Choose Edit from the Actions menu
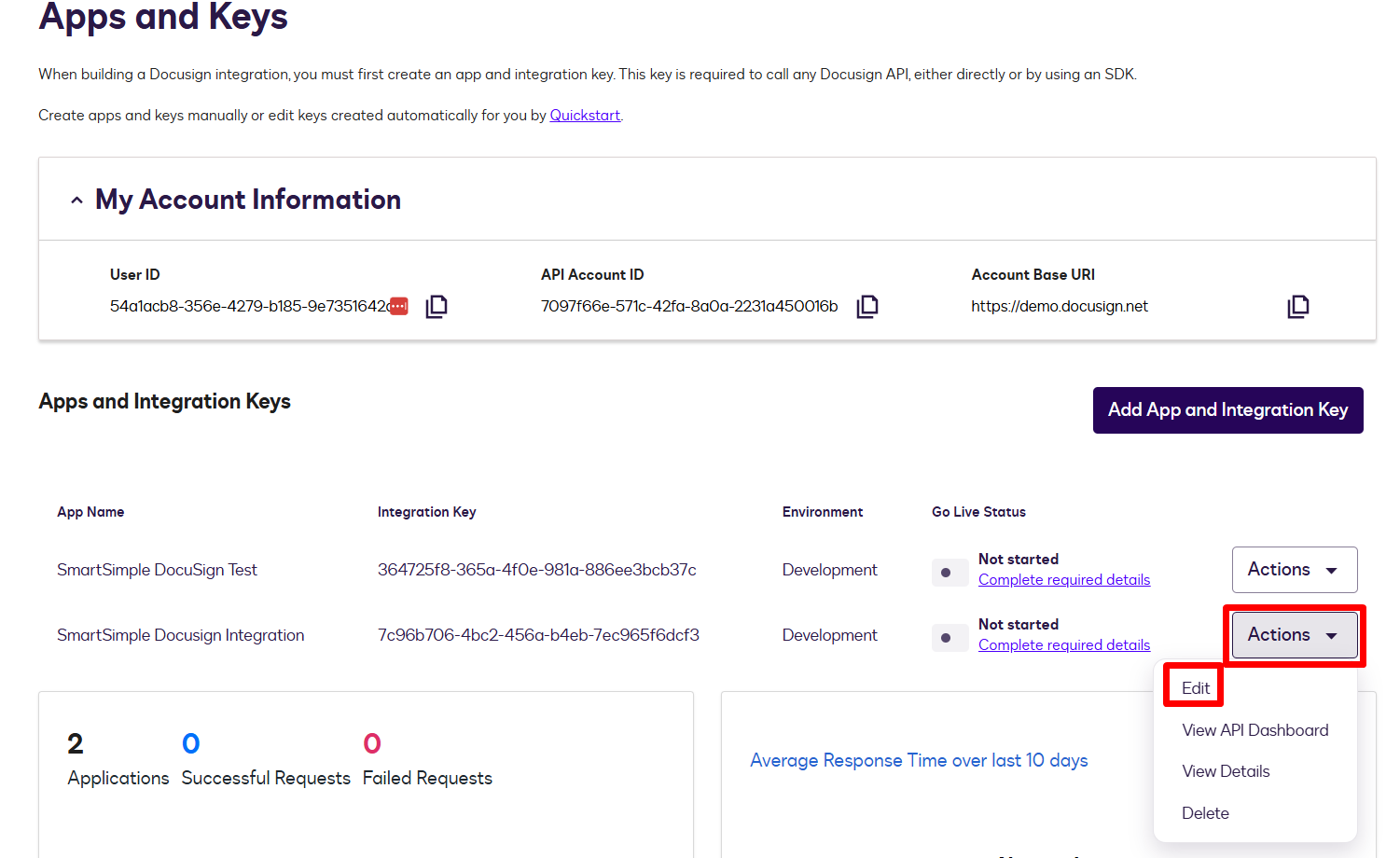 pyautogui.click(x=1196, y=687)
